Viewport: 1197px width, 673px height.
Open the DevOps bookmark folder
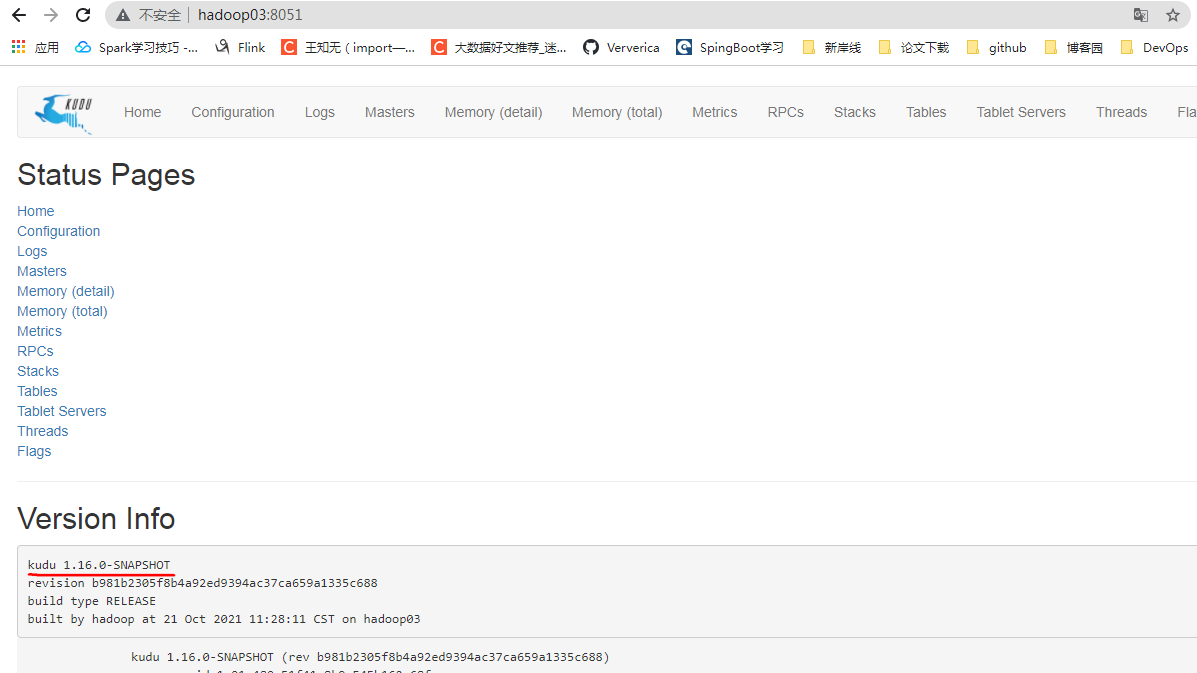(1154, 47)
